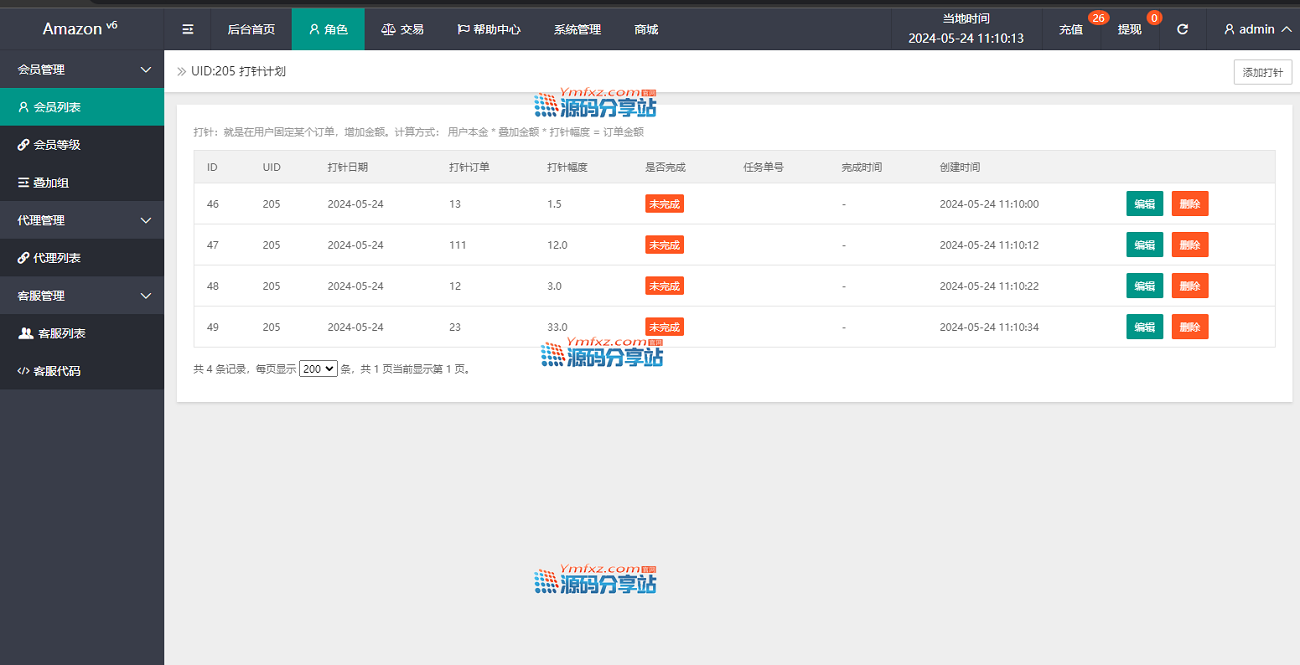The image size is (1300, 665).
Task: Click the 添加打针 button
Action: coord(1262,72)
